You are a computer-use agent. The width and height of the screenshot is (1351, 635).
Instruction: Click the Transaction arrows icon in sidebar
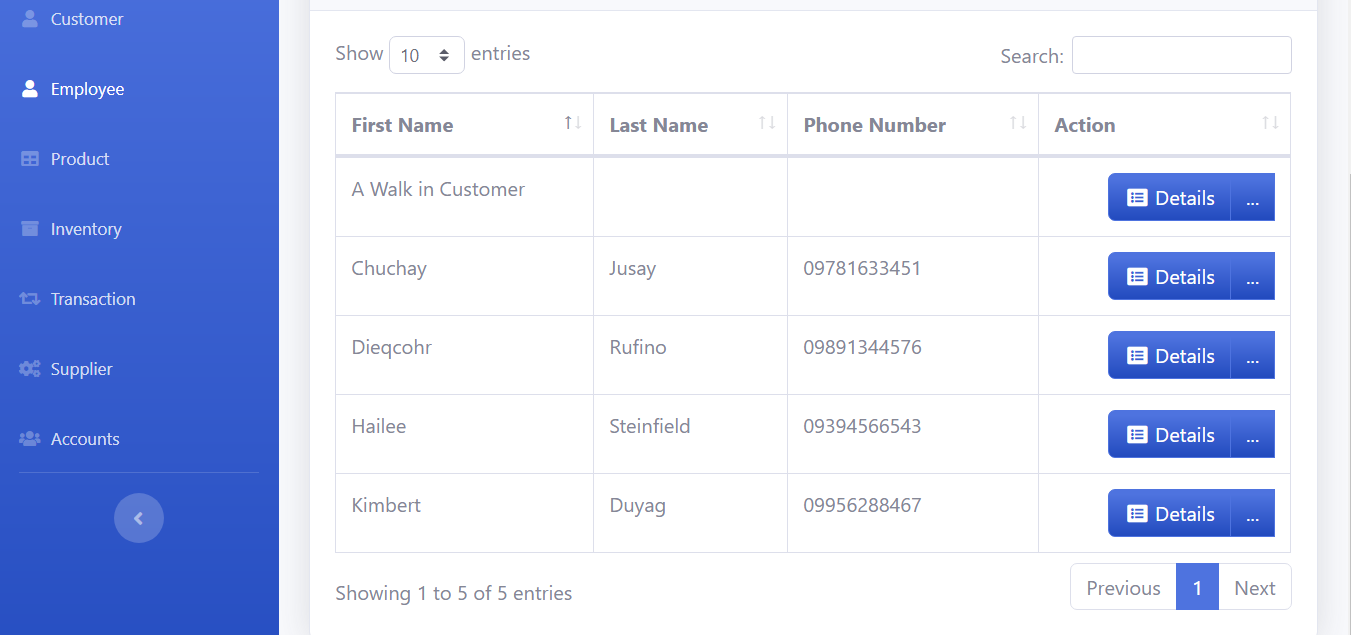point(30,299)
